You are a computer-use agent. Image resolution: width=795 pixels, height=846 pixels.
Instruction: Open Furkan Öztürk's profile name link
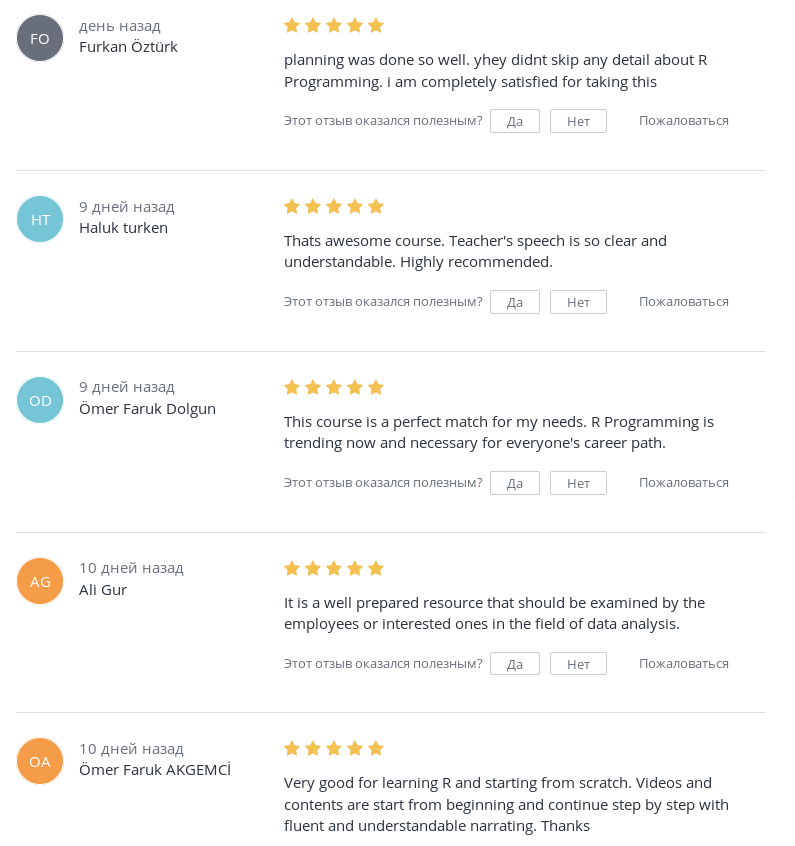coord(128,46)
